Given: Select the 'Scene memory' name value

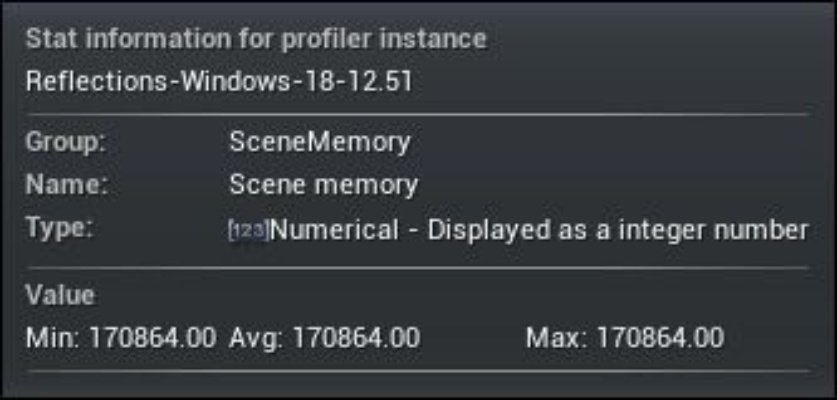Looking at the screenshot, I should [323, 185].
